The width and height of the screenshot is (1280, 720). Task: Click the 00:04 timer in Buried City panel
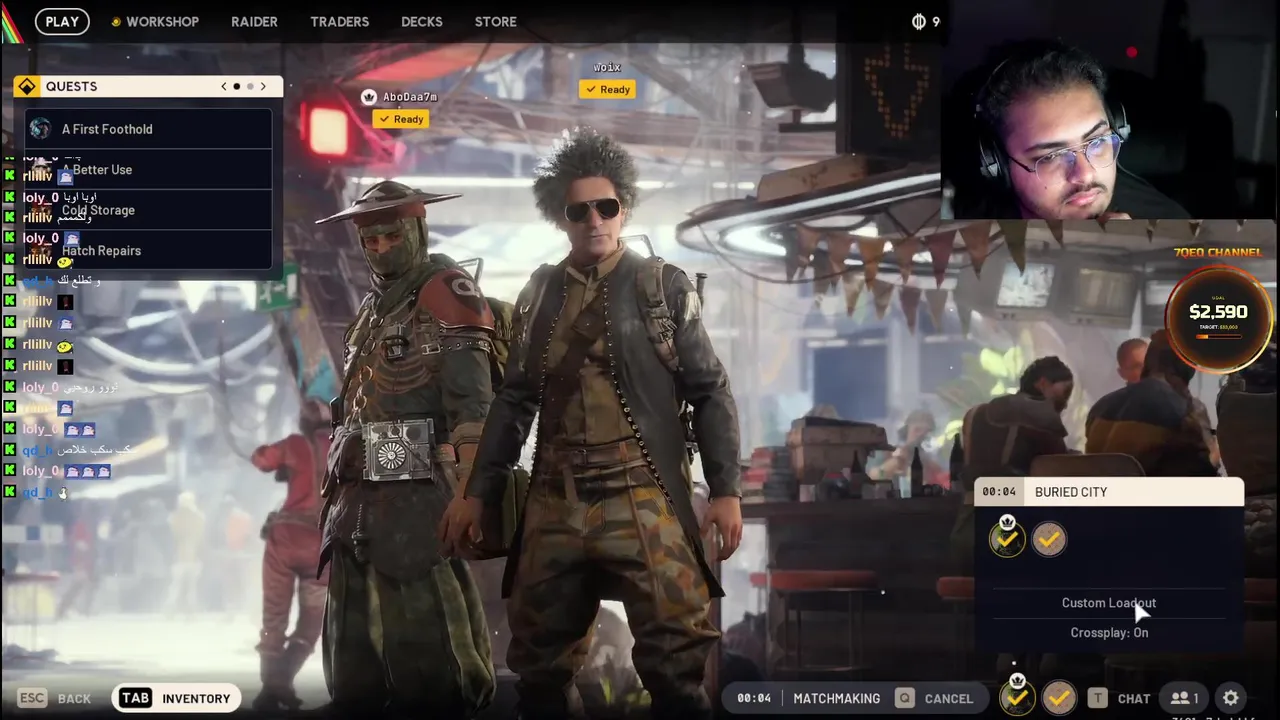(999, 492)
